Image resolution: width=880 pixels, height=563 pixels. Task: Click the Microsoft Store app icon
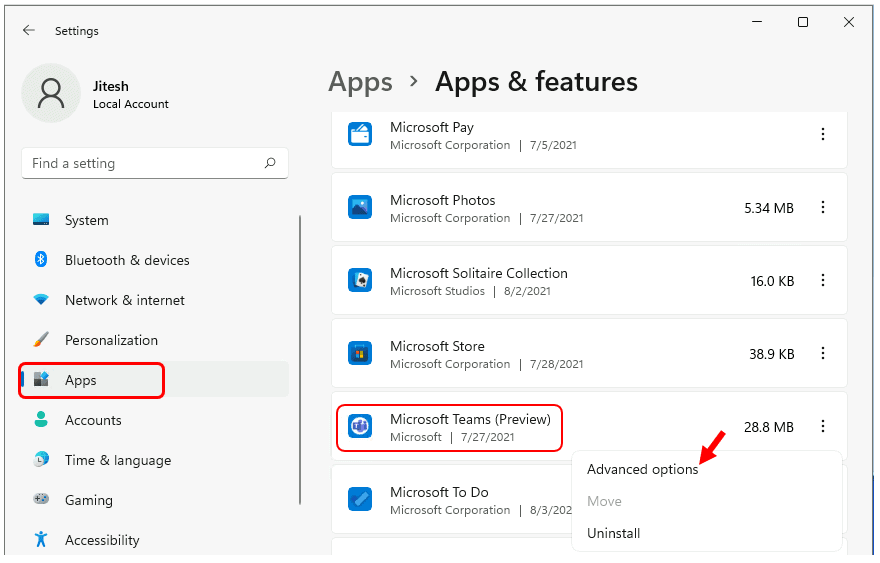[360, 354]
